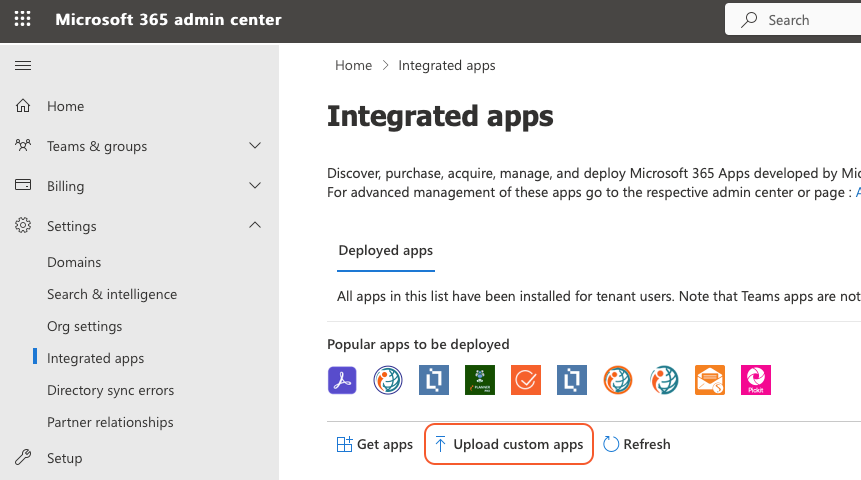Collapse the Settings section chevron
The image size is (861, 480).
(255, 226)
